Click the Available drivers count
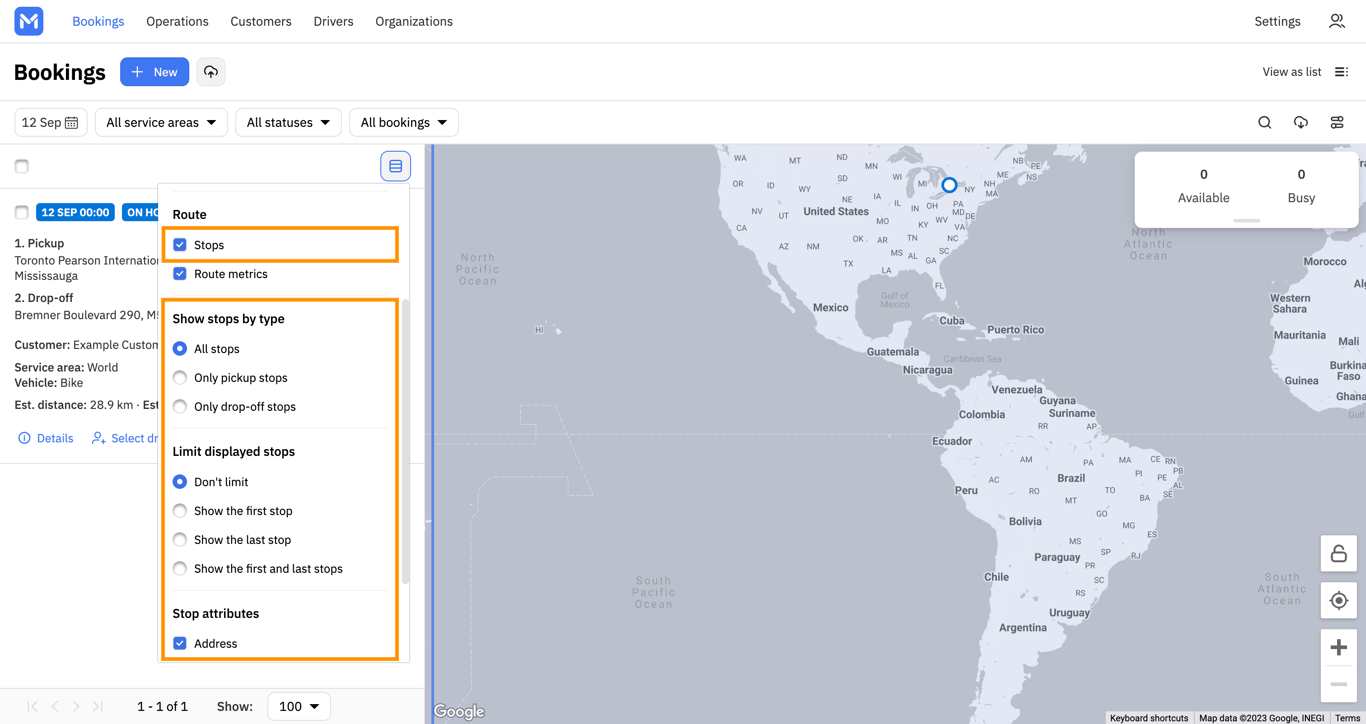1366x724 pixels. [1203, 174]
